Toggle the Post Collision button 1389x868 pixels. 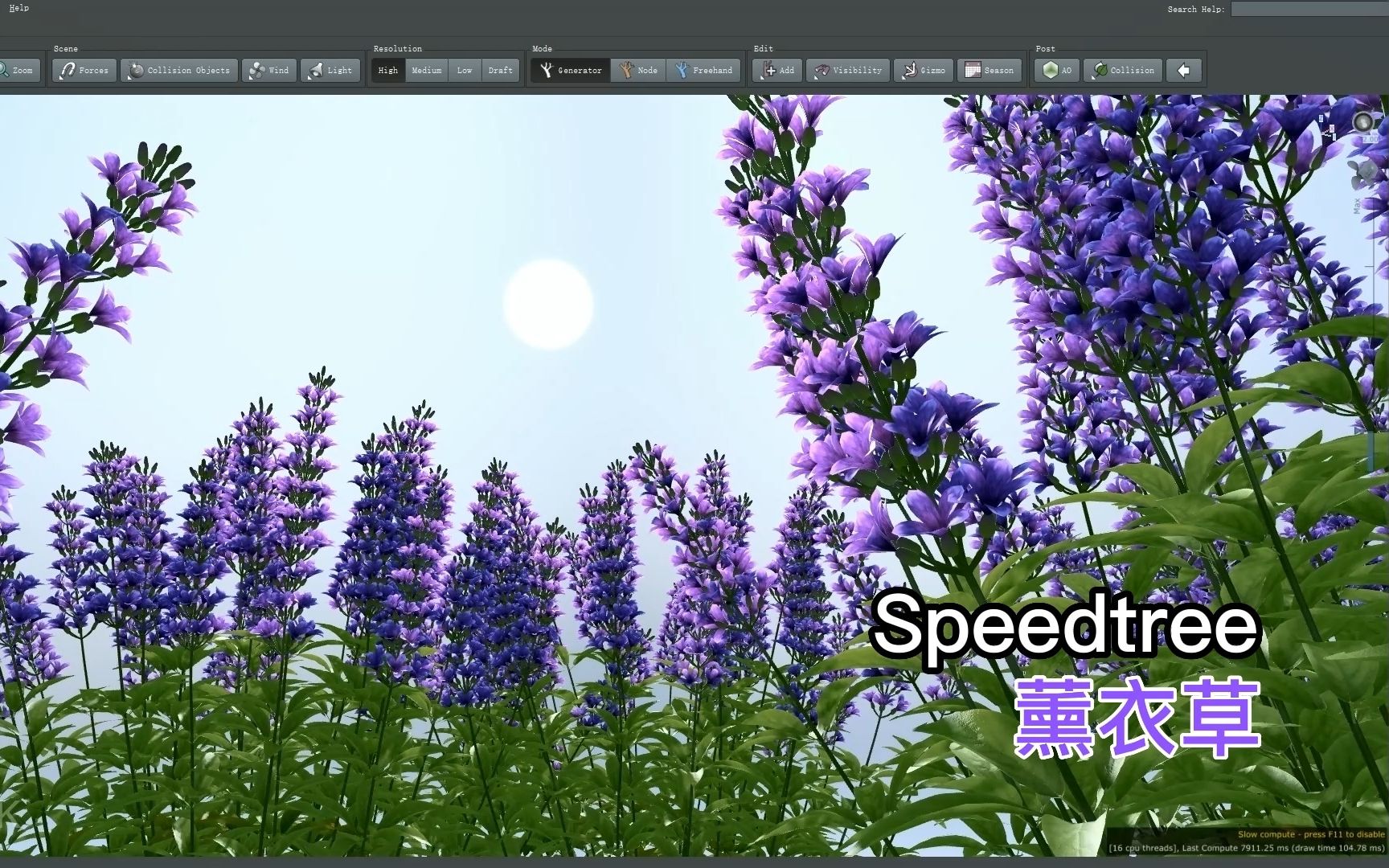tap(1123, 71)
